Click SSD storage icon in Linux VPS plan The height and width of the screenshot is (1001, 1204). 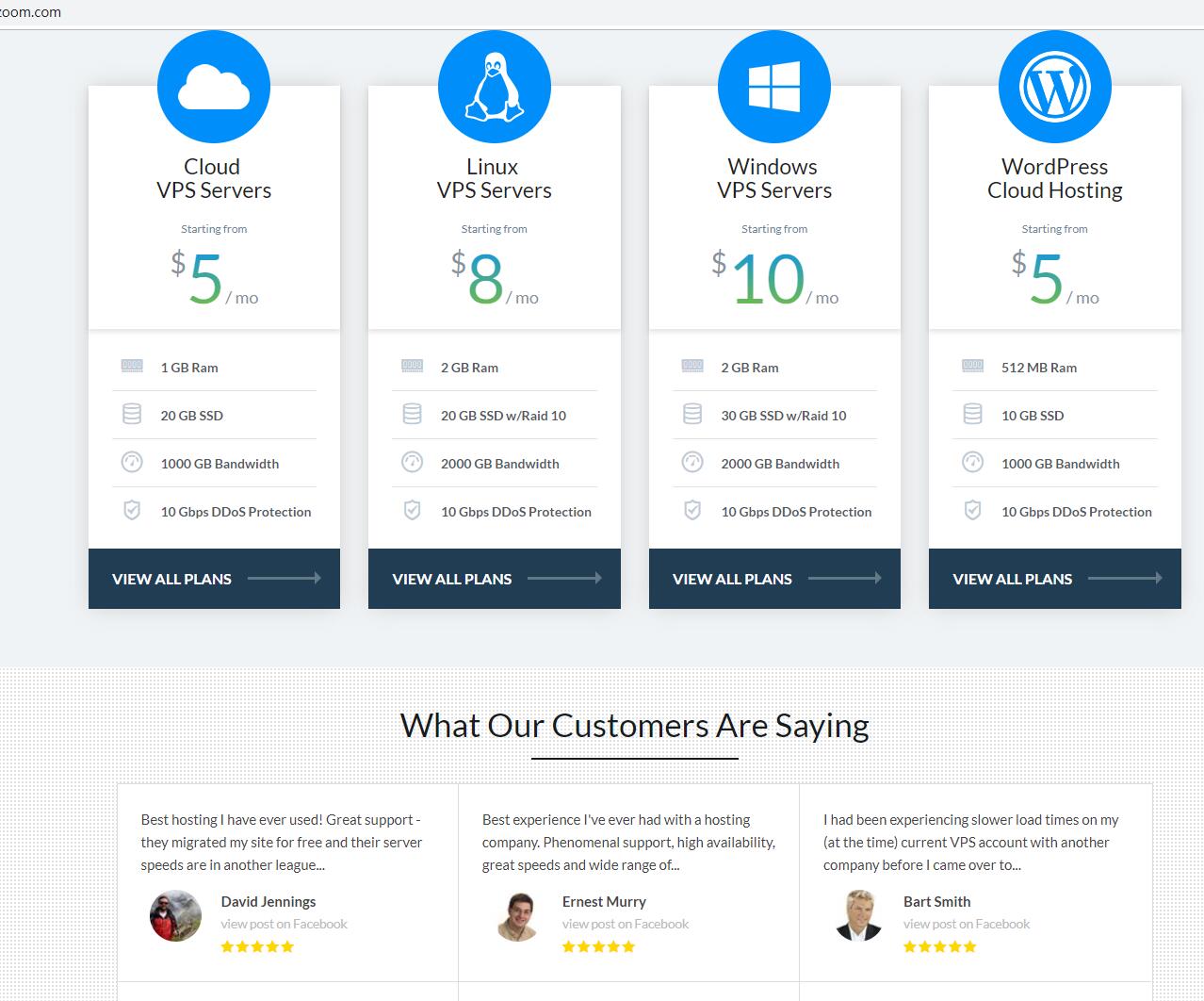(412, 415)
